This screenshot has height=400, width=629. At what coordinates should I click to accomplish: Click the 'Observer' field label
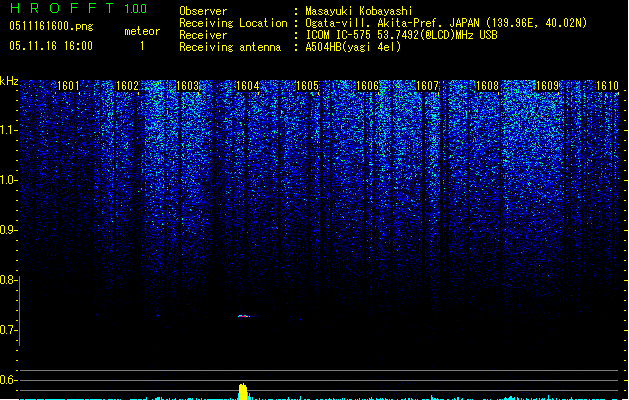tap(203, 11)
